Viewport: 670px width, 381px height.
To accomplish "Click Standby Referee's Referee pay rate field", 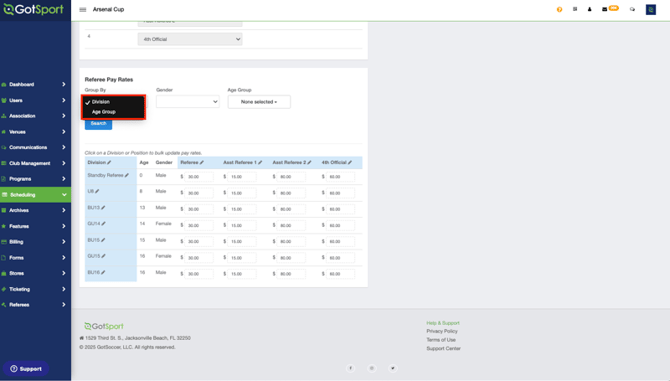I will [199, 177].
